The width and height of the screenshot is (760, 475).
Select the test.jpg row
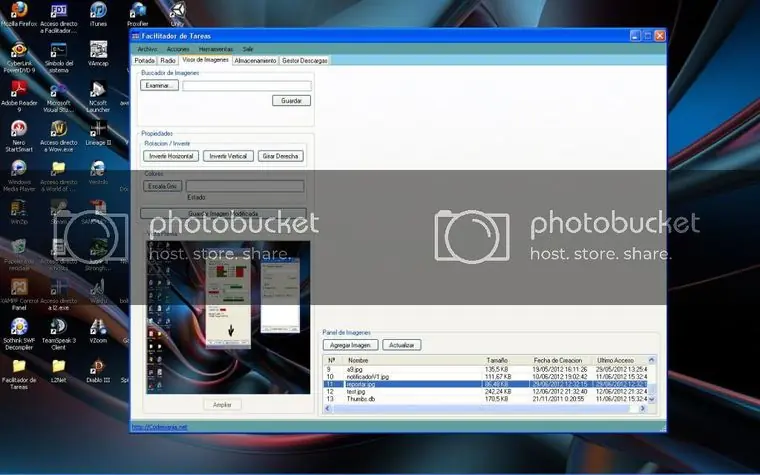pos(488,392)
